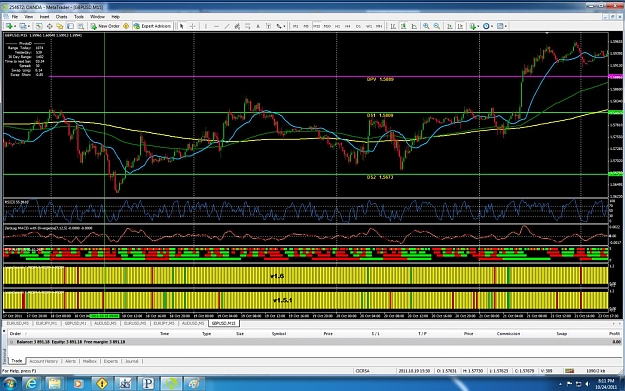Open Internet Explorer from the taskbar
Image resolution: width=625 pixels, height=391 pixels.
tap(31, 383)
